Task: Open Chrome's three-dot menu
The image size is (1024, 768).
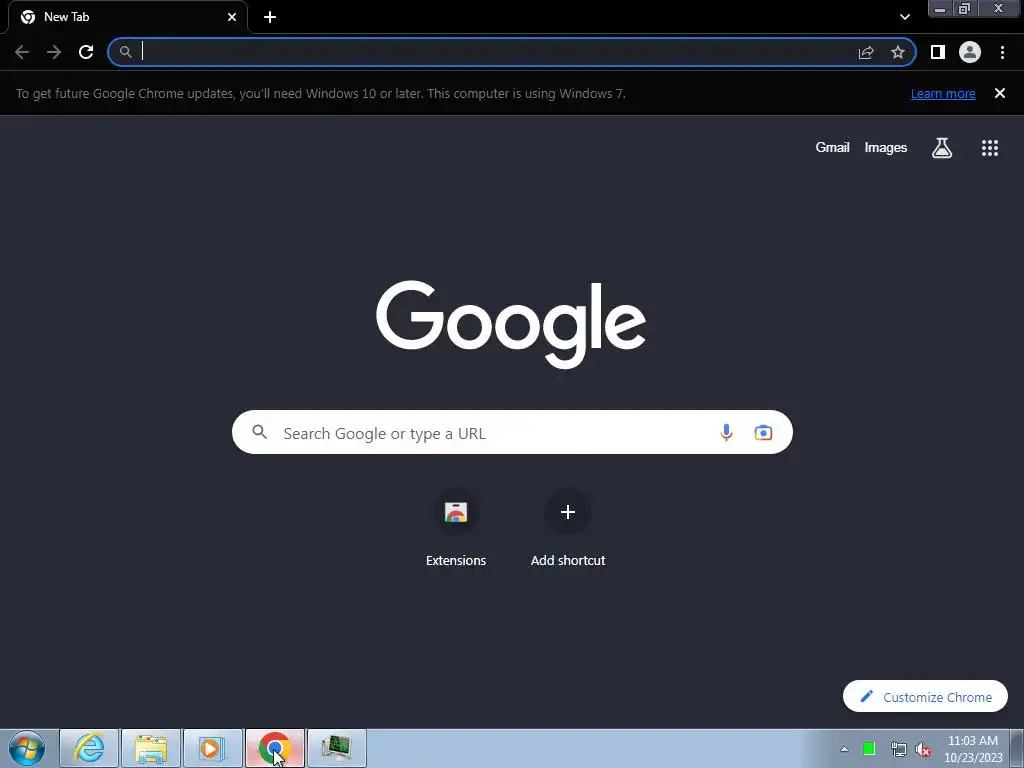Action: pos(1002,52)
